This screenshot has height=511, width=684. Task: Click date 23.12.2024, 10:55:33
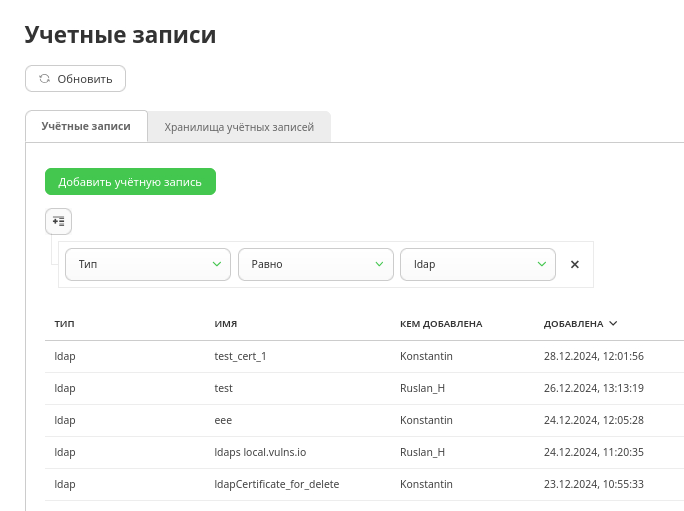click(x=594, y=484)
